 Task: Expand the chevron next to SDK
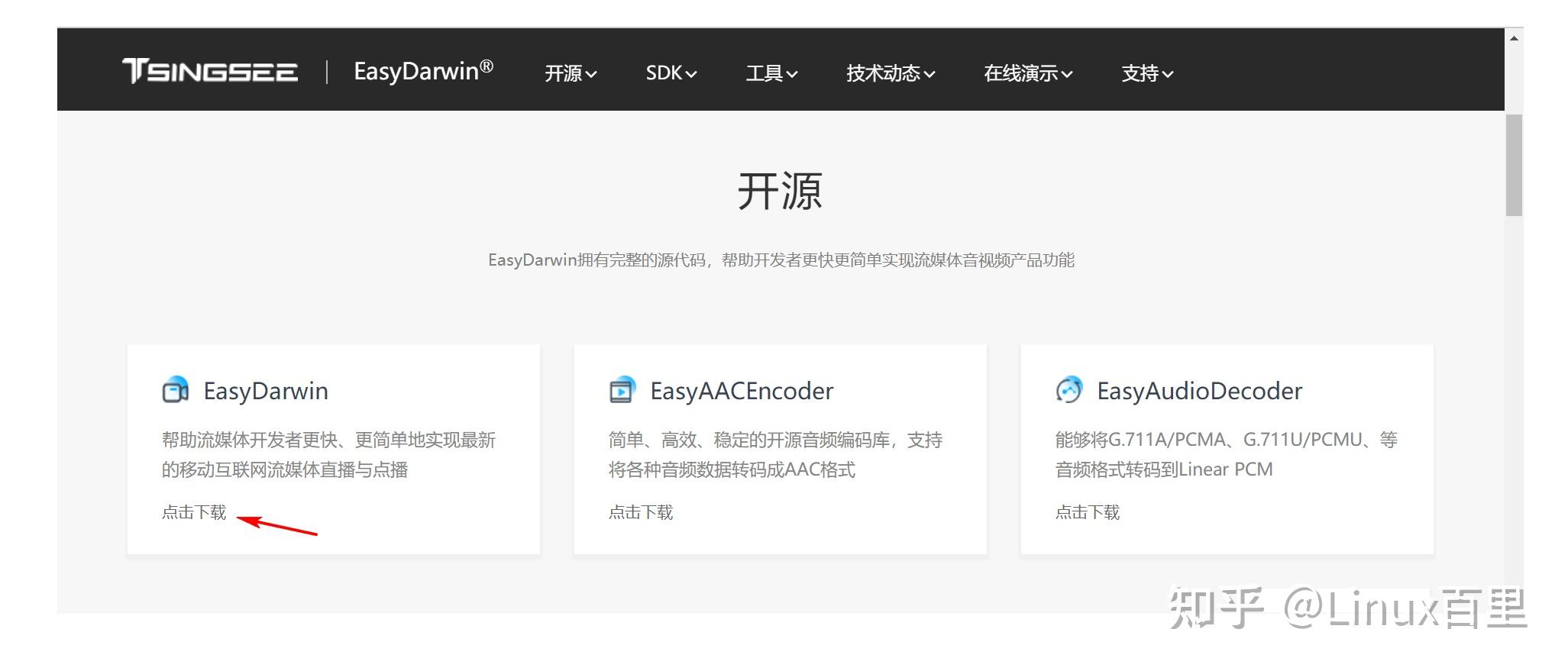[691, 75]
